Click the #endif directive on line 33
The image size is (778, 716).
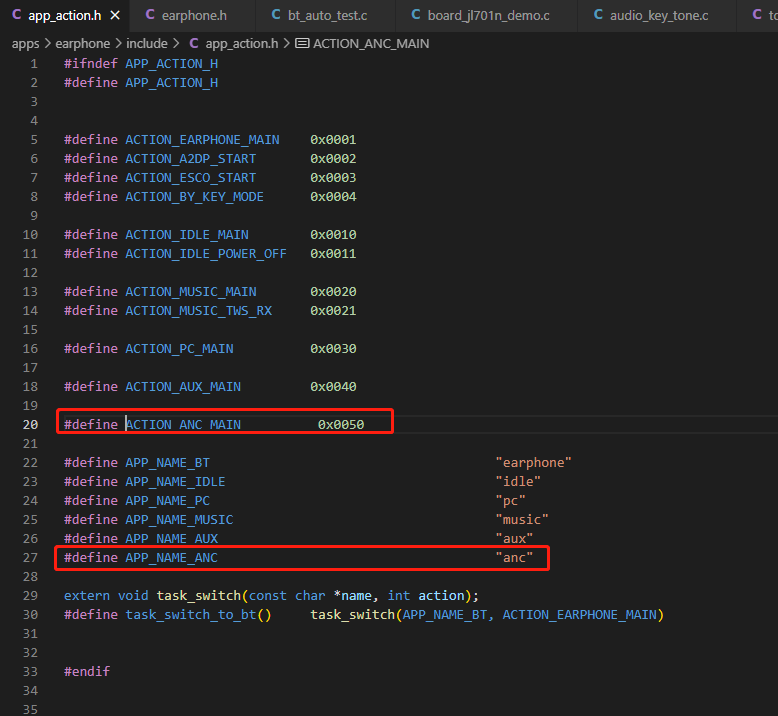pyautogui.click(x=87, y=672)
